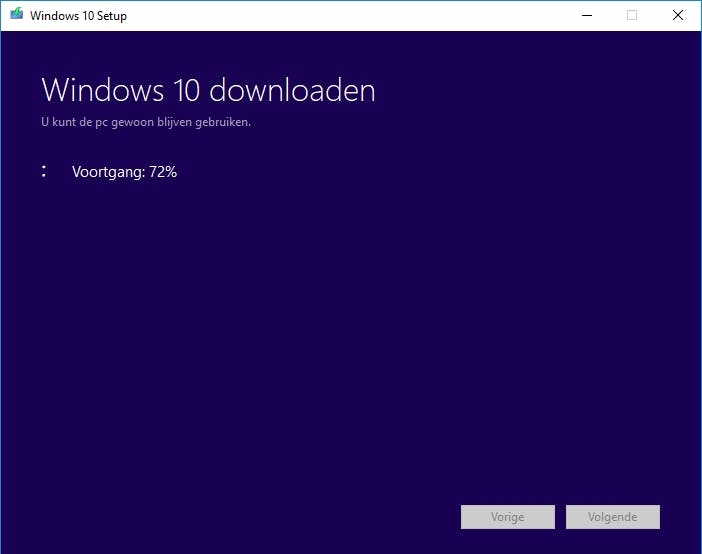Click the number 10 in the heading
The image size is (702, 554).
coord(186,90)
